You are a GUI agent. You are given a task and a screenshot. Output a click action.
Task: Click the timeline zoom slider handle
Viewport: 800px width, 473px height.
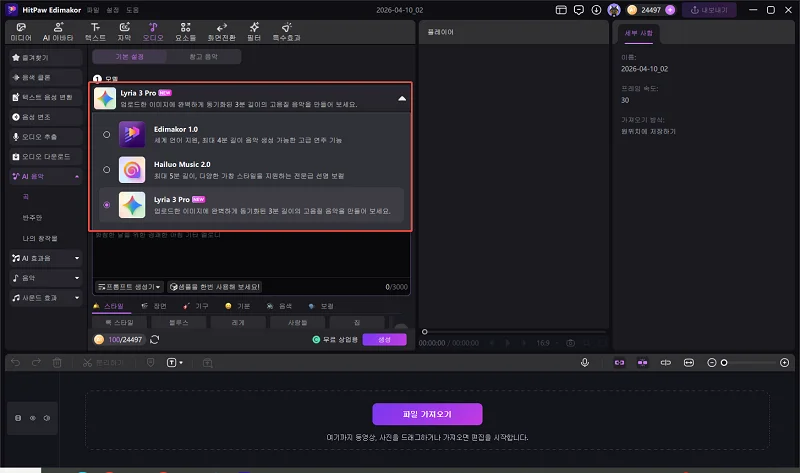tap(724, 363)
